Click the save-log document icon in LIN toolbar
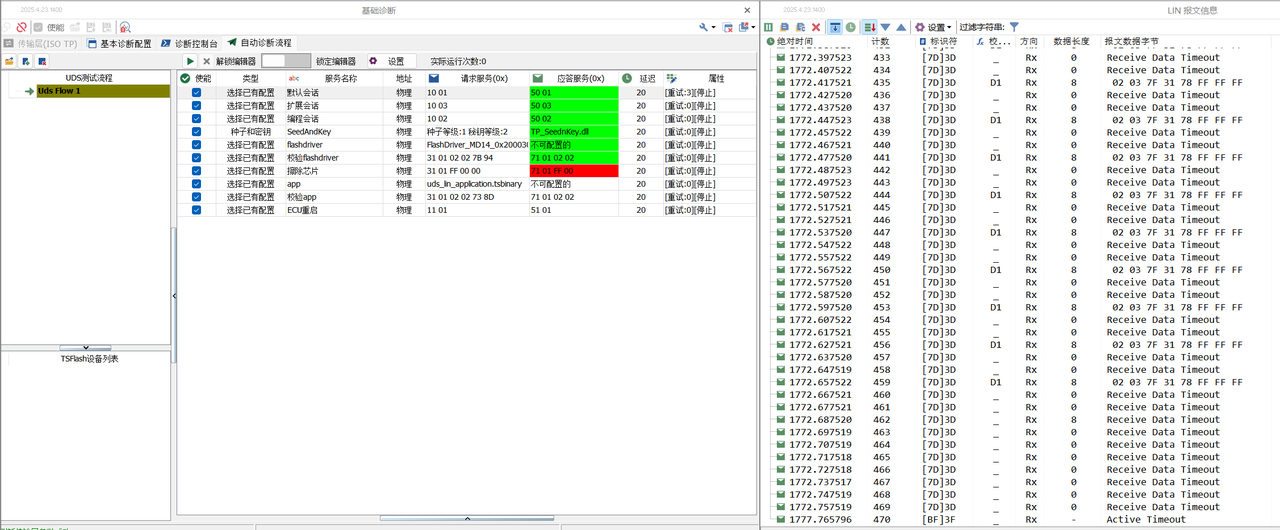Image resolution: width=1280 pixels, height=530 pixels. pyautogui.click(x=800, y=27)
